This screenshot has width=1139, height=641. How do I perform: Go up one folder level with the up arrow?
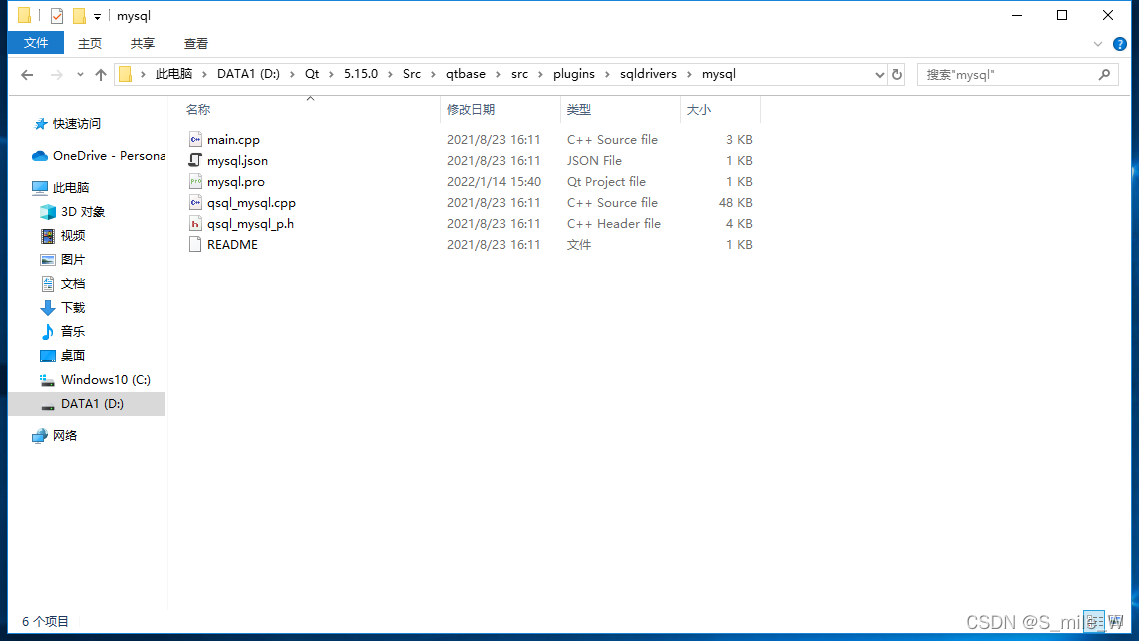100,74
